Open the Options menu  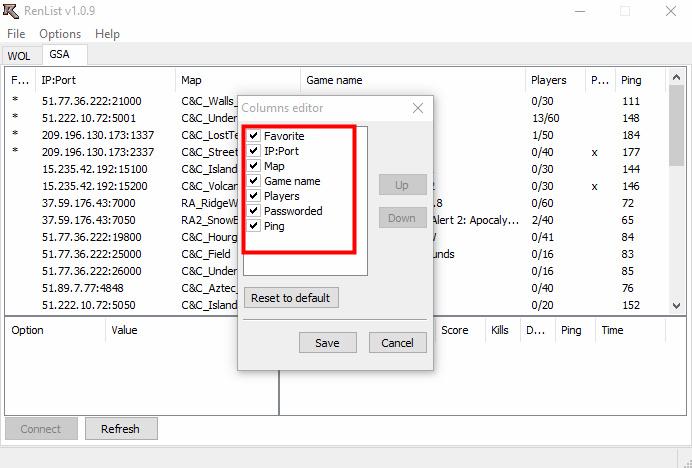click(x=60, y=34)
